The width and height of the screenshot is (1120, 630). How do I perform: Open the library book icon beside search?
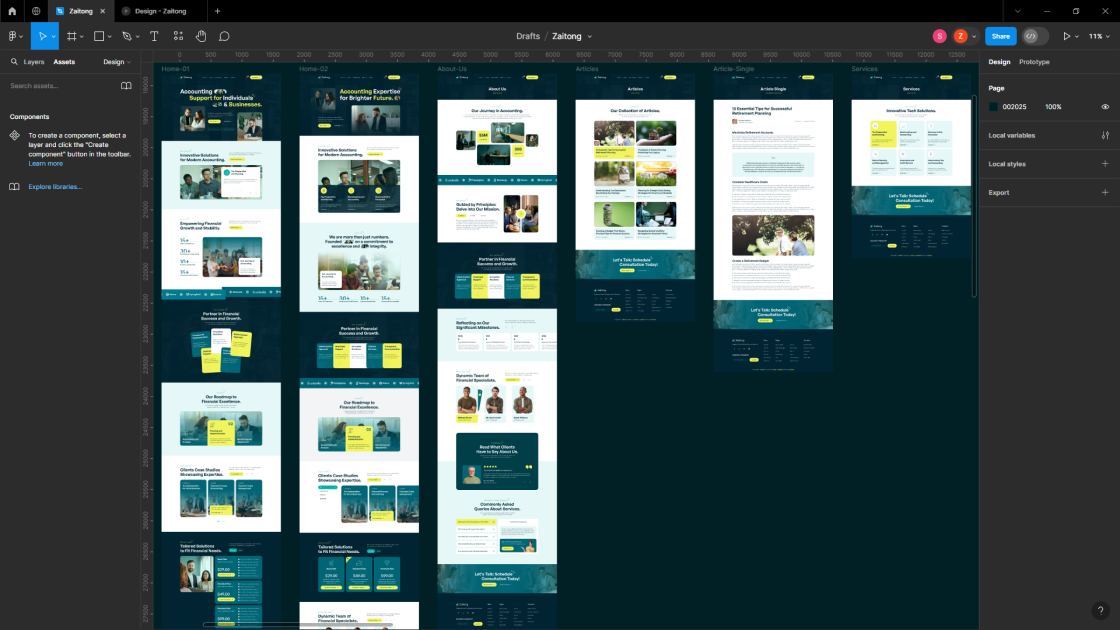click(x=126, y=86)
